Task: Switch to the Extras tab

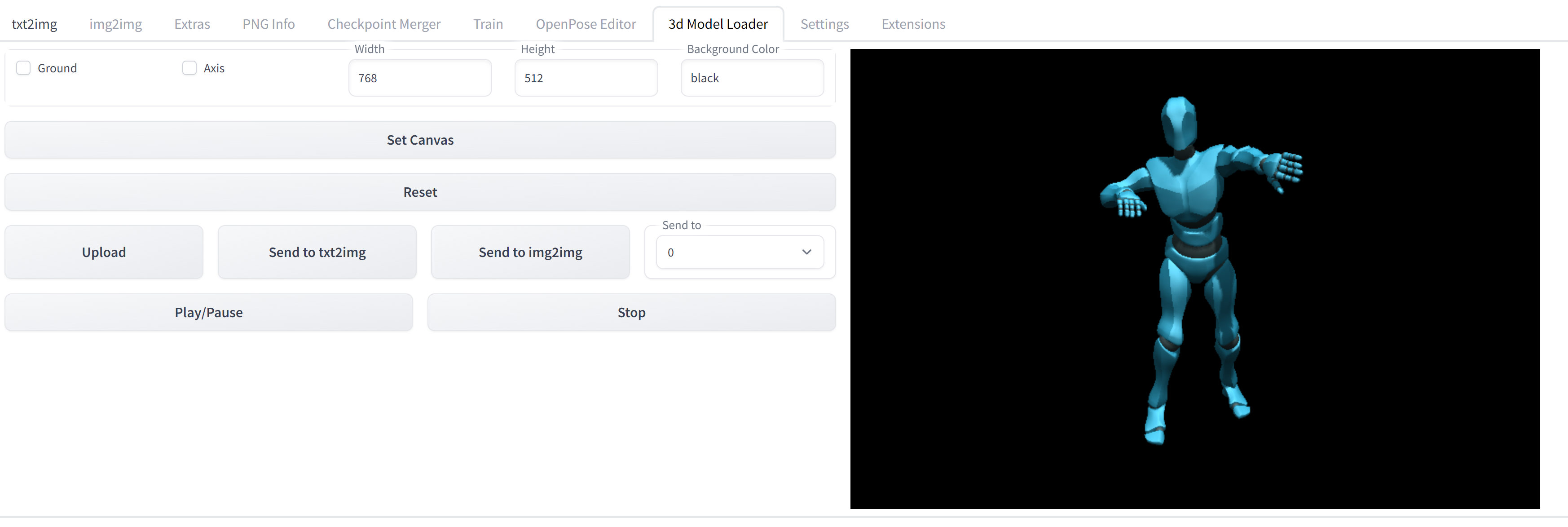Action: pos(192,24)
